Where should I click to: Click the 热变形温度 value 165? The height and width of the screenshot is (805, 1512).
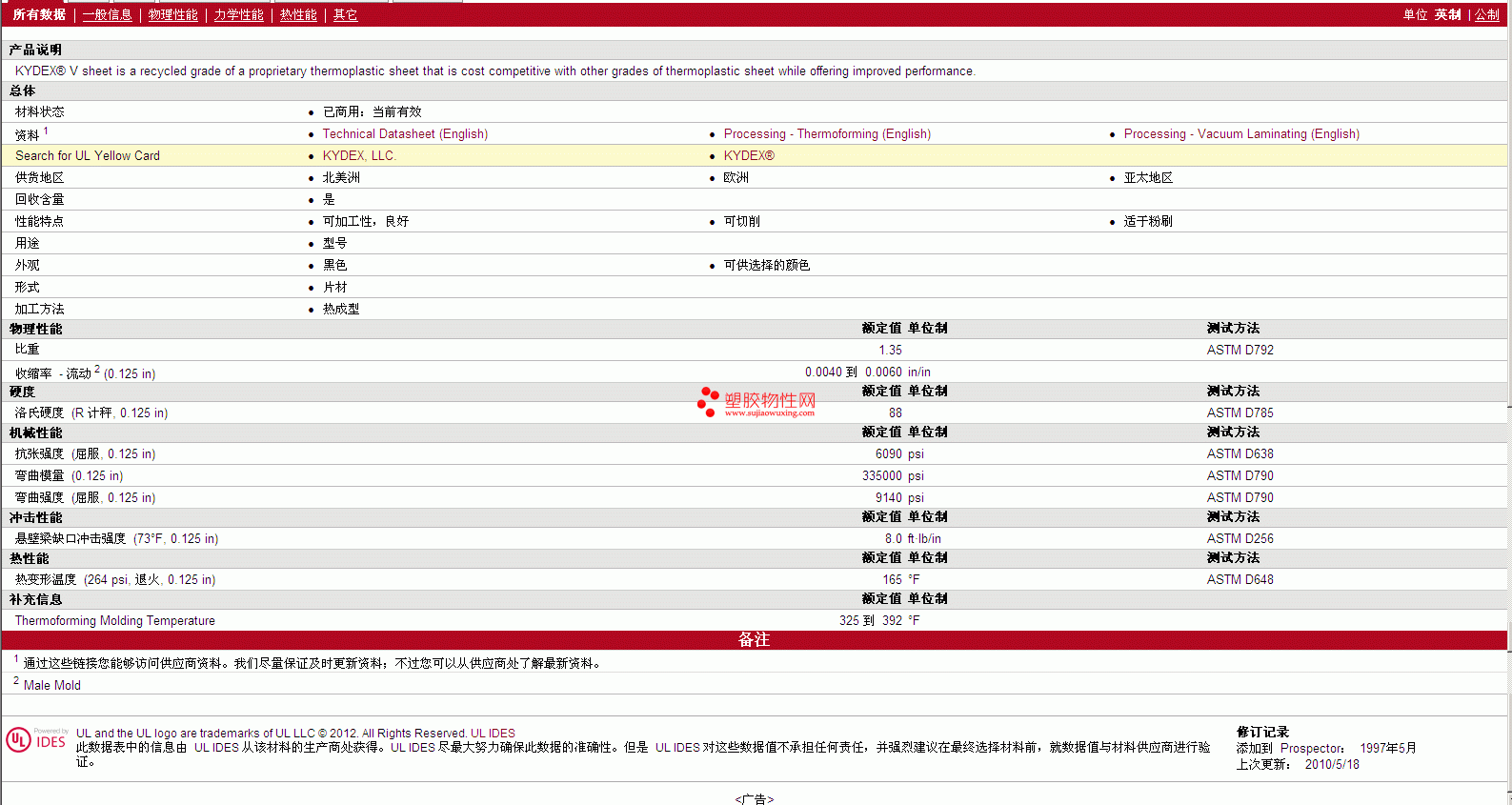click(893, 580)
